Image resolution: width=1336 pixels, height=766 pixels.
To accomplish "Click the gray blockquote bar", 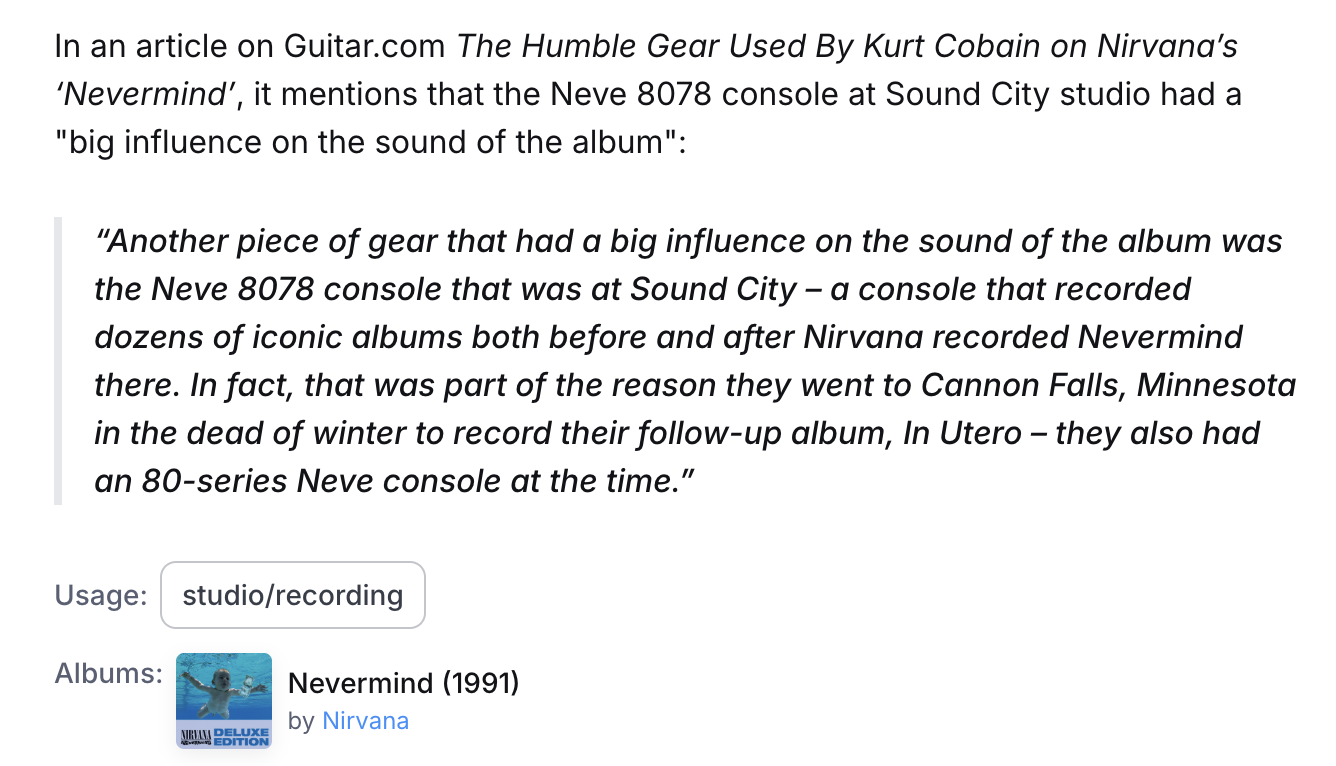I will coord(58,361).
